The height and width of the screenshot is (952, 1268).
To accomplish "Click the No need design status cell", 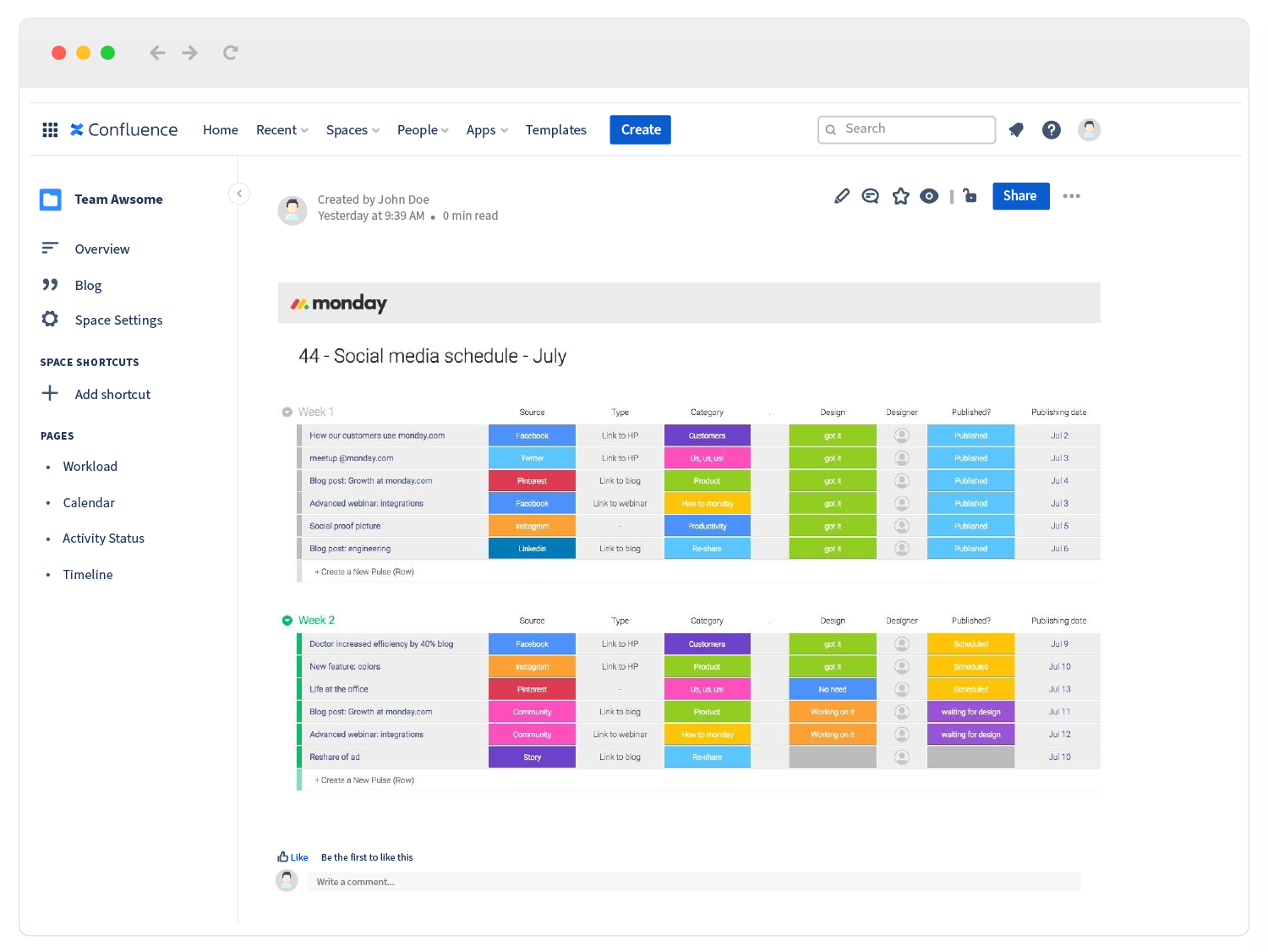I will pos(832,689).
